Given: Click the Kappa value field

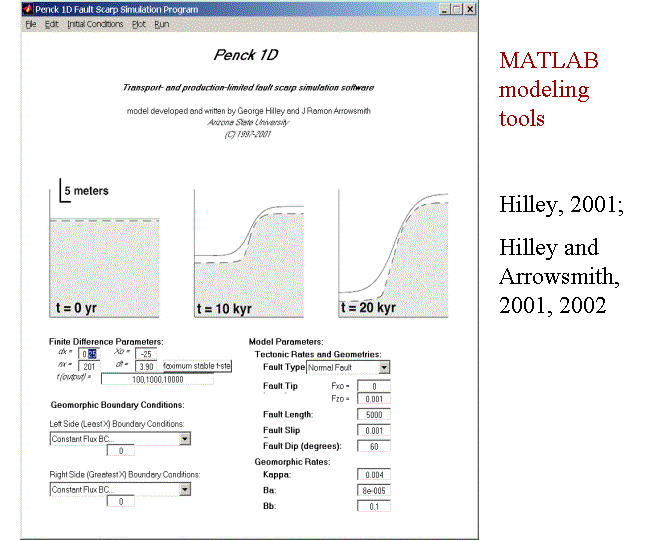Looking at the screenshot, I should (x=373, y=476).
